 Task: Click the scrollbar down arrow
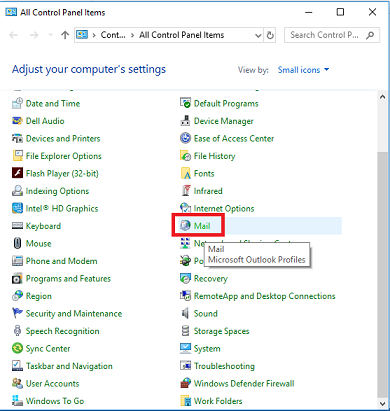pyautogui.click(x=383, y=404)
